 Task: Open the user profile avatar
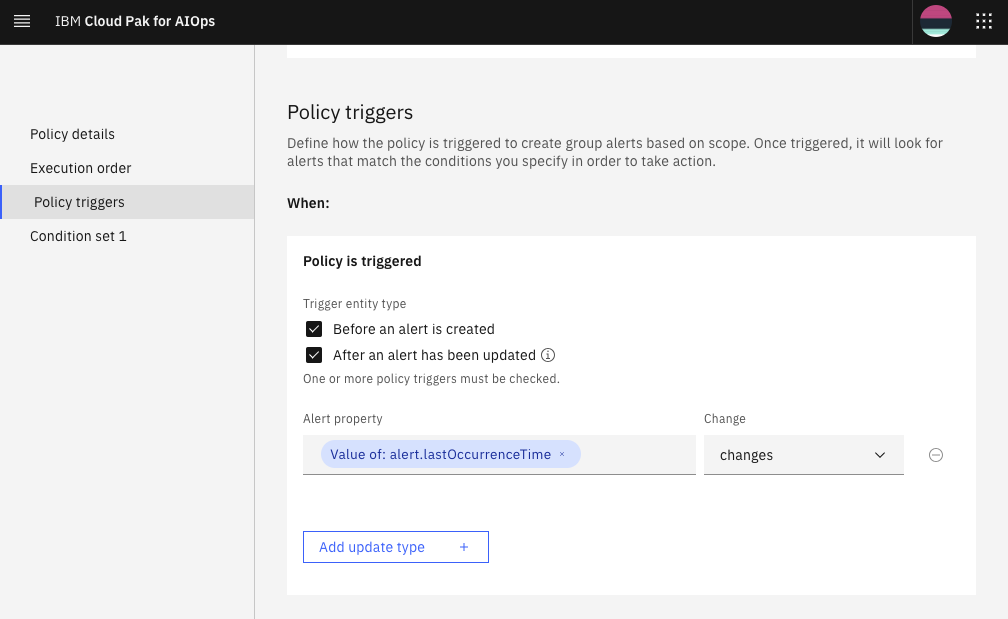[935, 21]
